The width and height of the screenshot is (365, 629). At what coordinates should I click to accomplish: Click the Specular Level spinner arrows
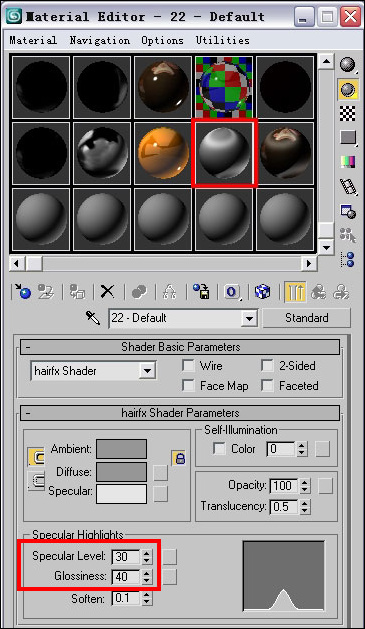(147, 556)
